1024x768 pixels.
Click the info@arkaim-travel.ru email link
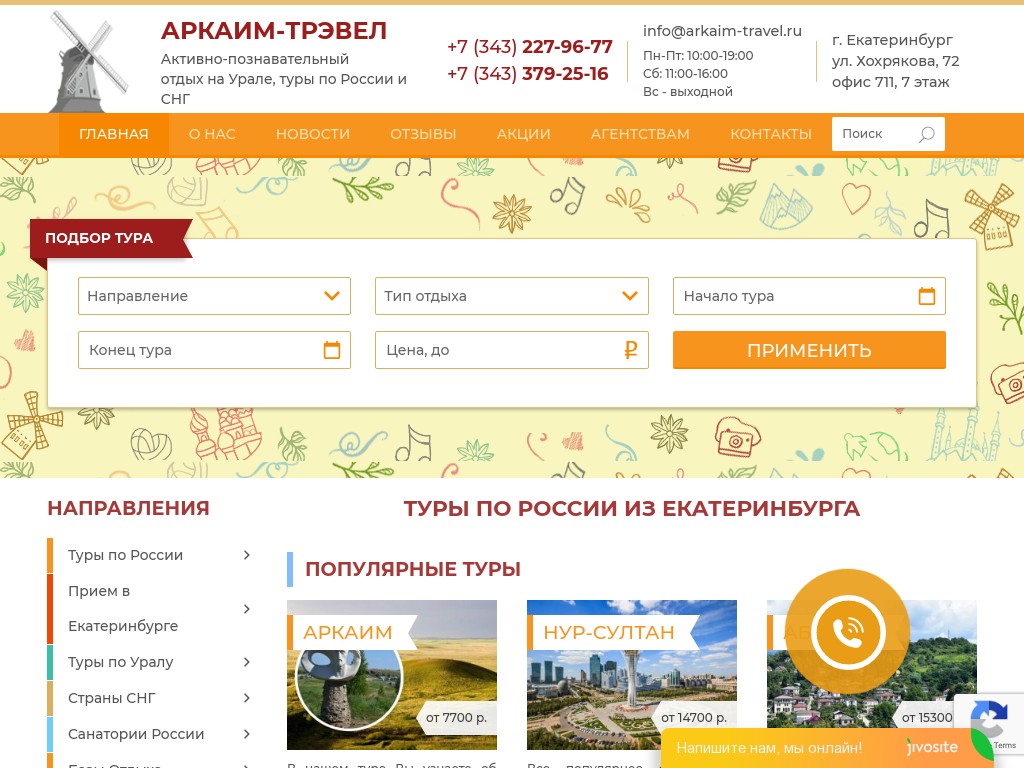coord(722,31)
